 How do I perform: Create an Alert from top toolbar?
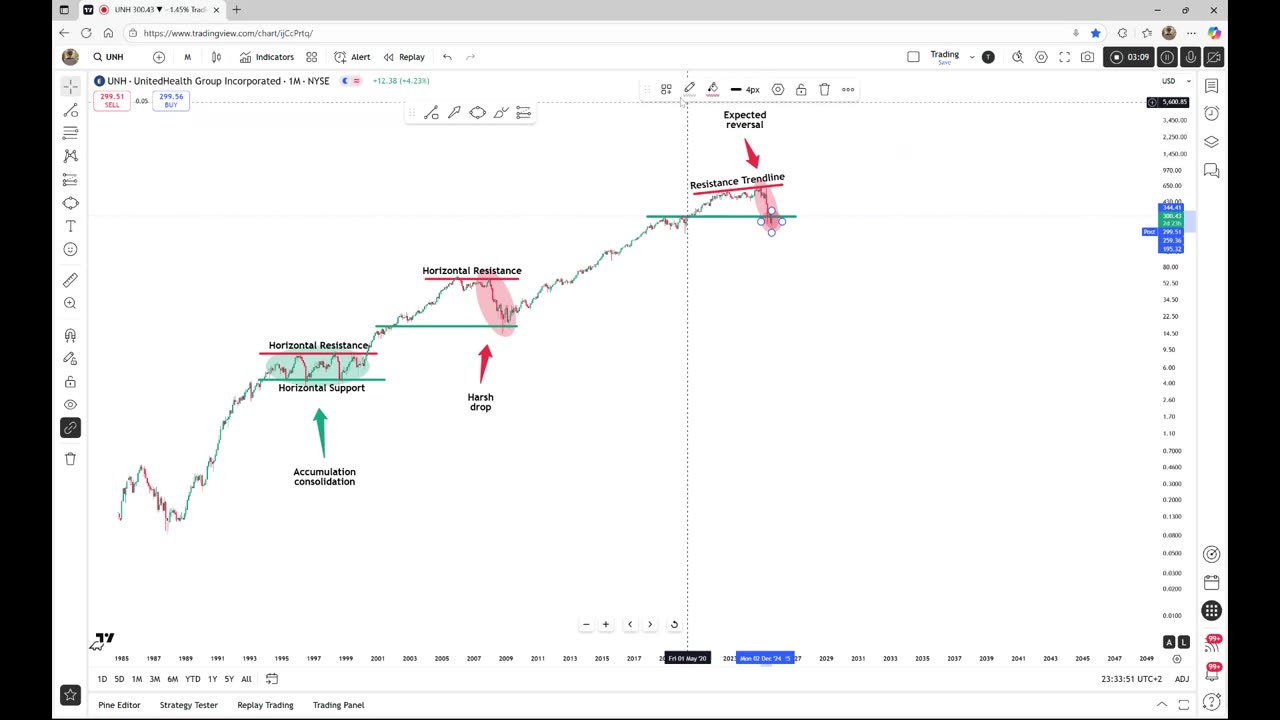point(352,57)
